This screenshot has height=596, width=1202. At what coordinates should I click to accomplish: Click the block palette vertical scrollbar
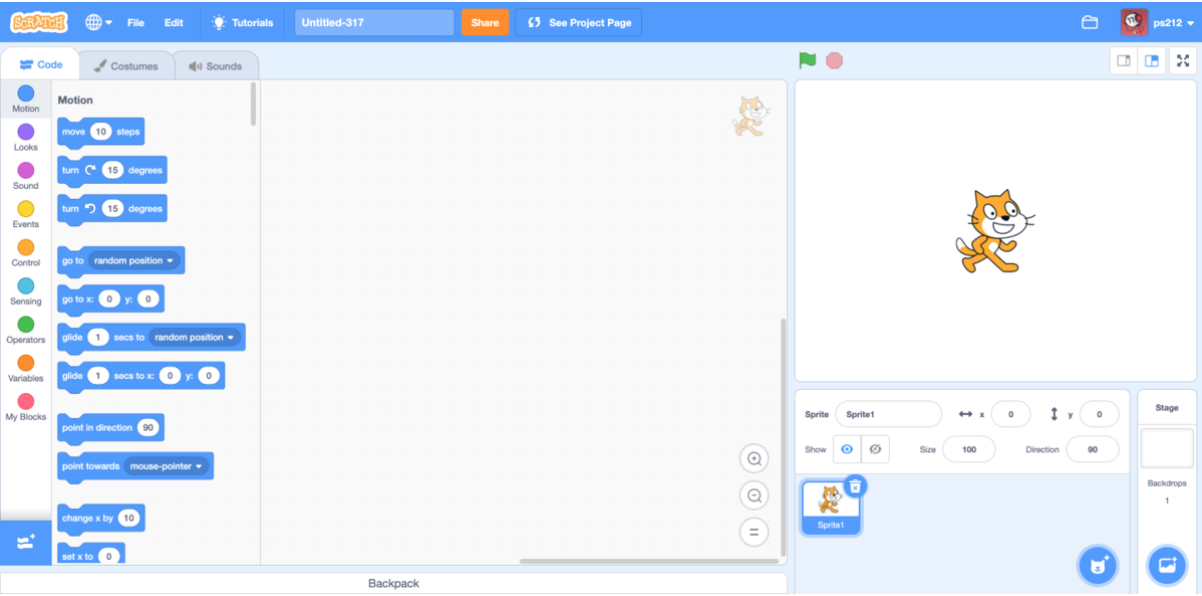(x=254, y=104)
